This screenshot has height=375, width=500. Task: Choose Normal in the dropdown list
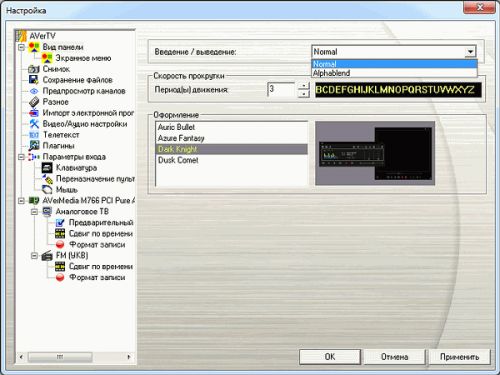click(394, 64)
